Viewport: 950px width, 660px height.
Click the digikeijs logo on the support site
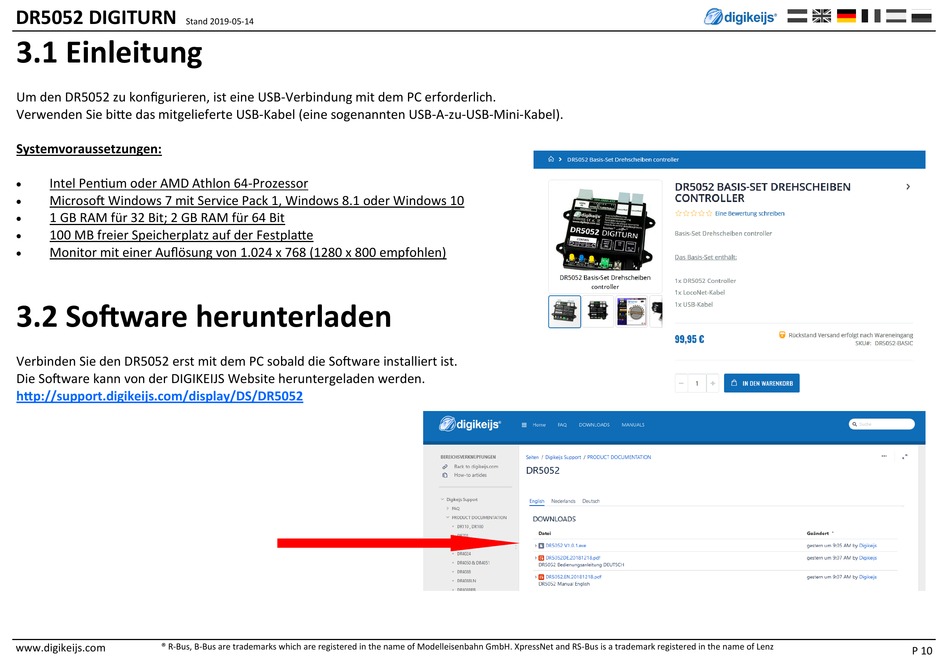coord(470,424)
